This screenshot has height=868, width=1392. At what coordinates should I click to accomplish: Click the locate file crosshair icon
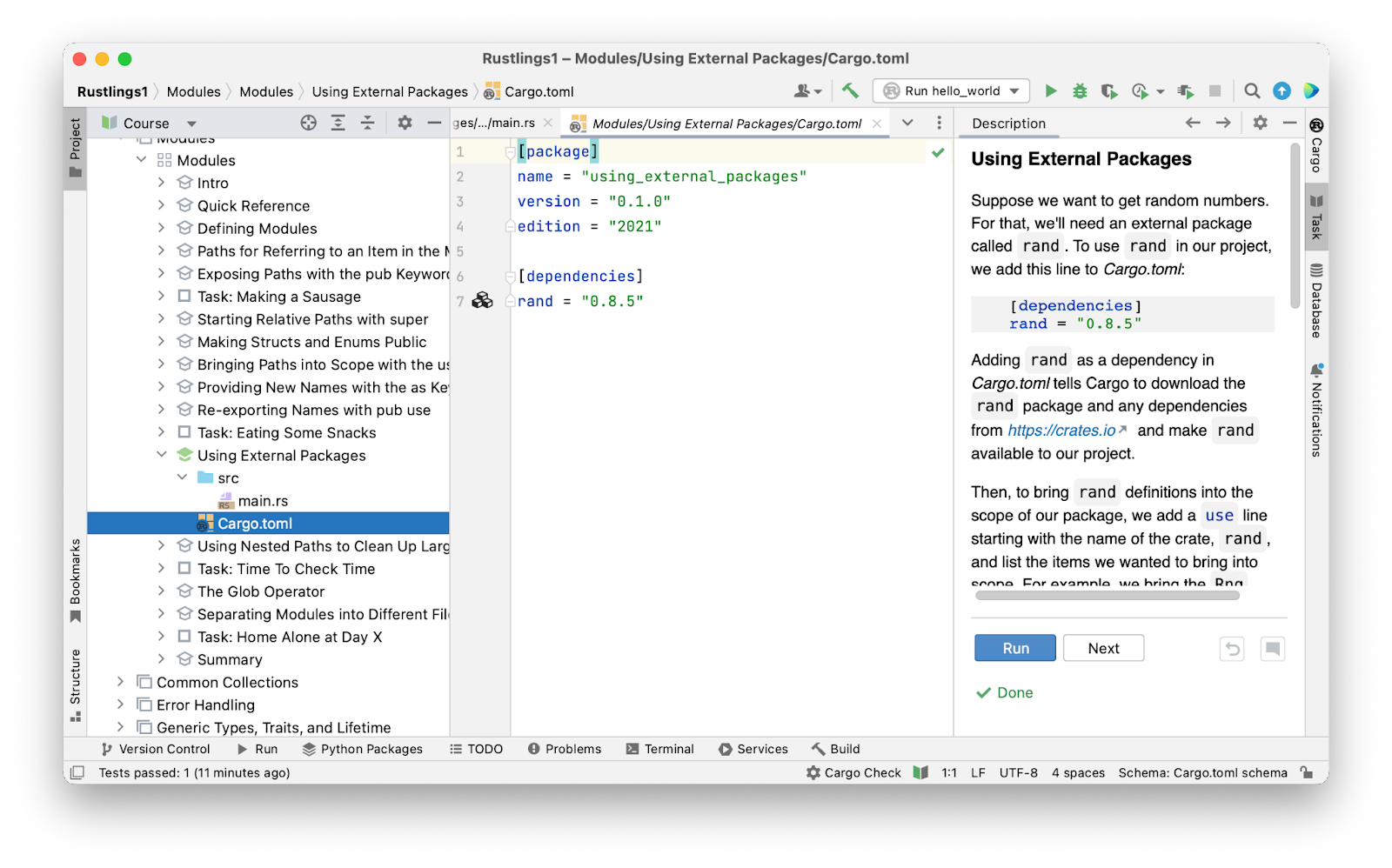click(309, 124)
